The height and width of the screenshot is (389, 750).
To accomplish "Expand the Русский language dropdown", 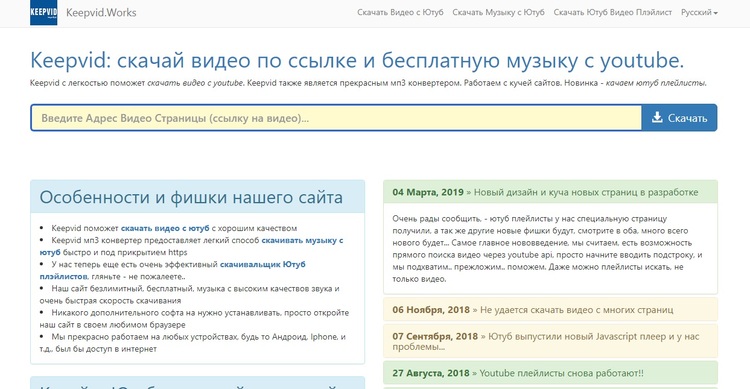I will pyautogui.click(x=699, y=12).
